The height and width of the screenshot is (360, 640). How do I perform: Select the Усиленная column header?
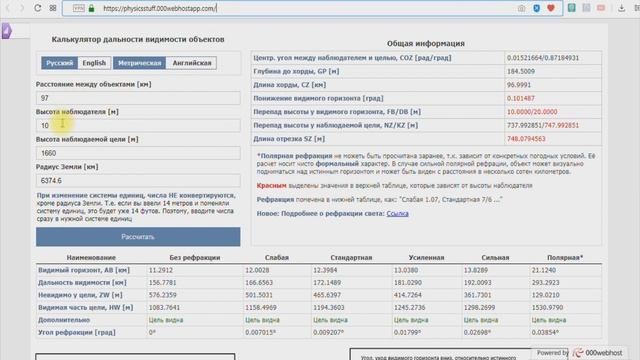(x=426, y=258)
